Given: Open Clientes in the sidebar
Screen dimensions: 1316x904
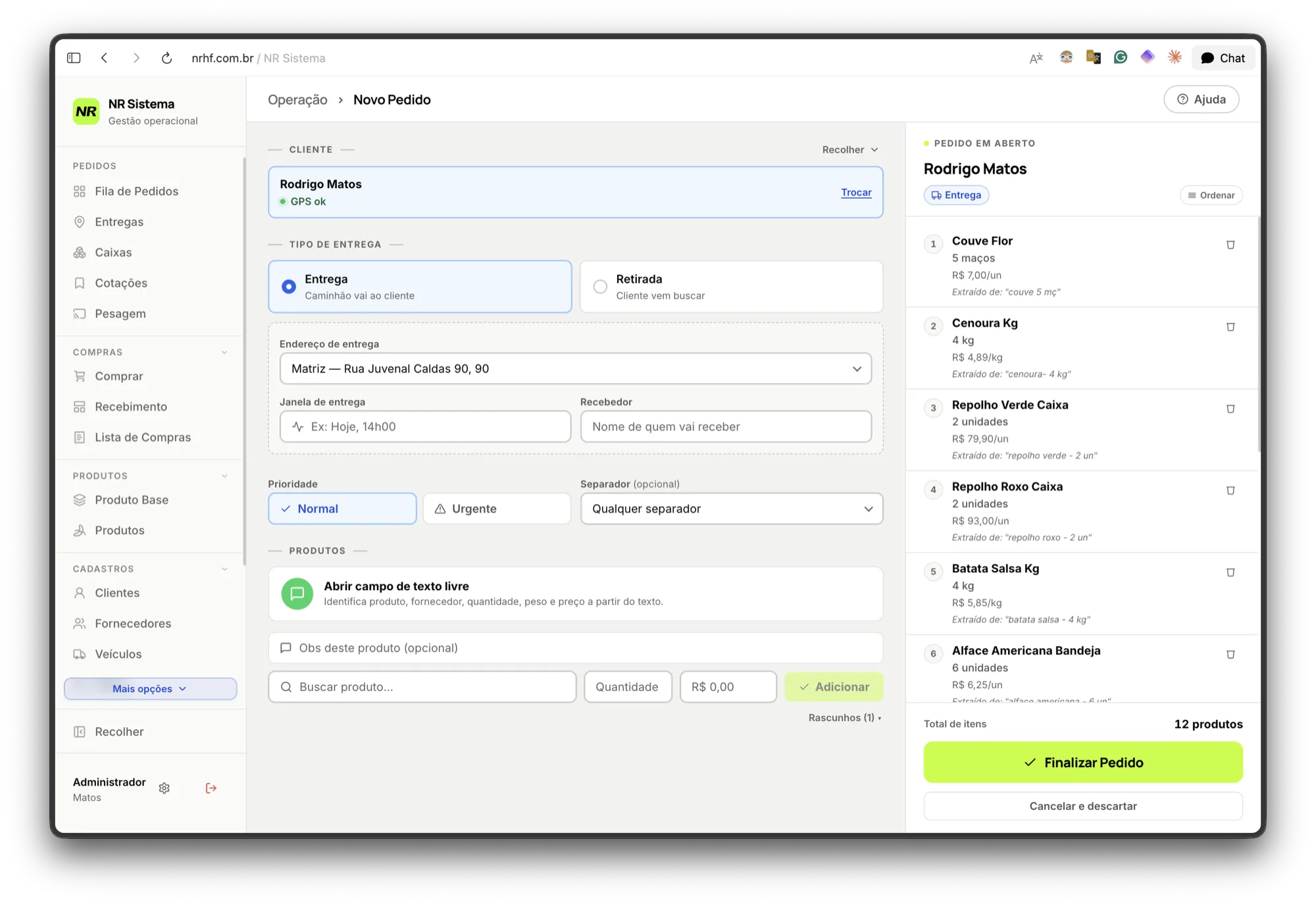Looking at the screenshot, I should pyautogui.click(x=117, y=593).
